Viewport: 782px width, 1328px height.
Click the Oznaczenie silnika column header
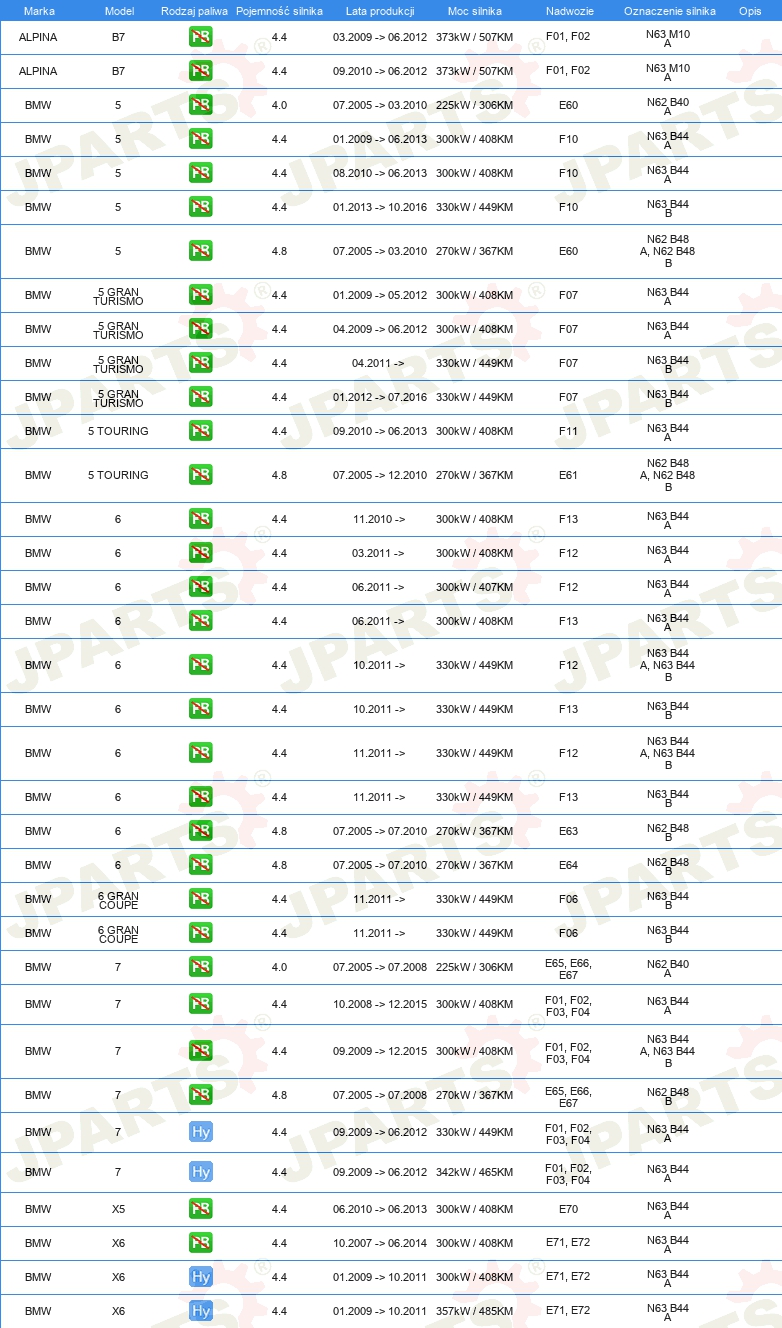click(x=669, y=11)
